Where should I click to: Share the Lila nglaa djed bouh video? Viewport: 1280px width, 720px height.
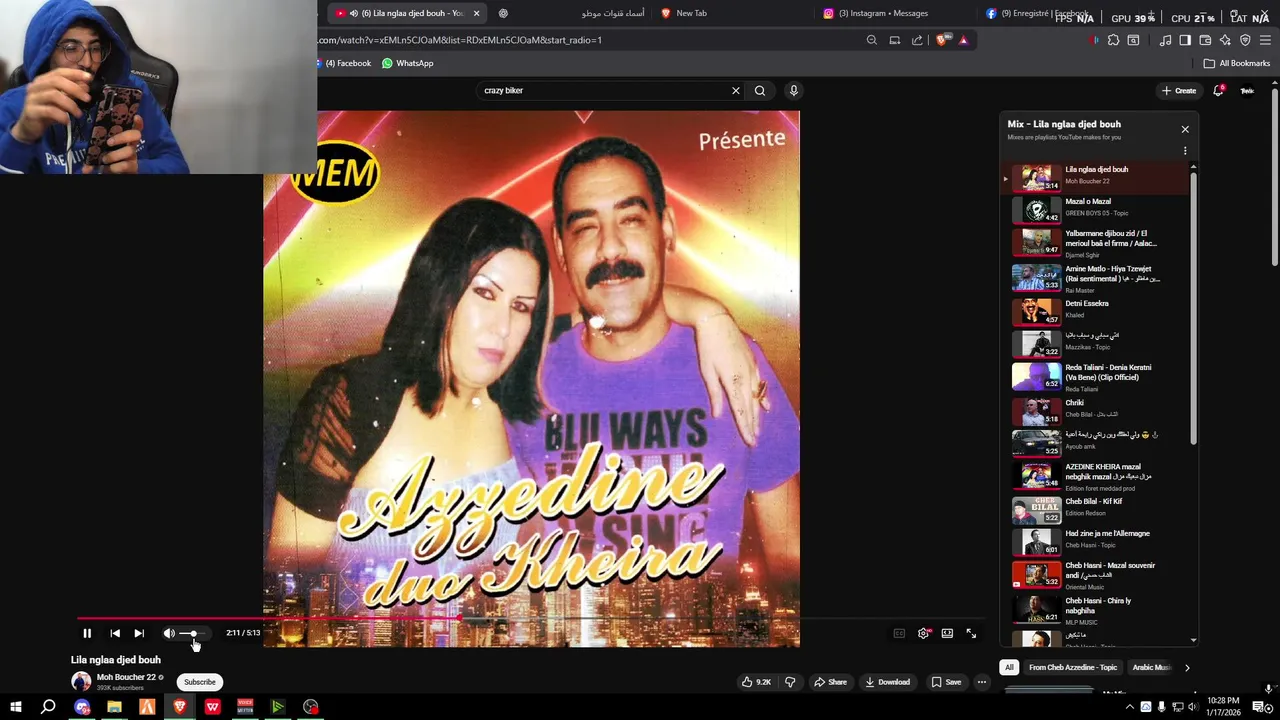point(830,682)
